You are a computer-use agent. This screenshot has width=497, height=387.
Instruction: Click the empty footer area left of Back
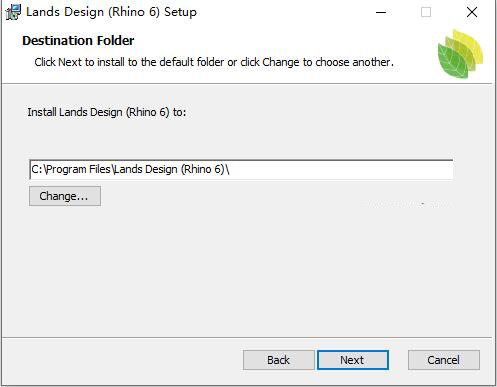122,360
